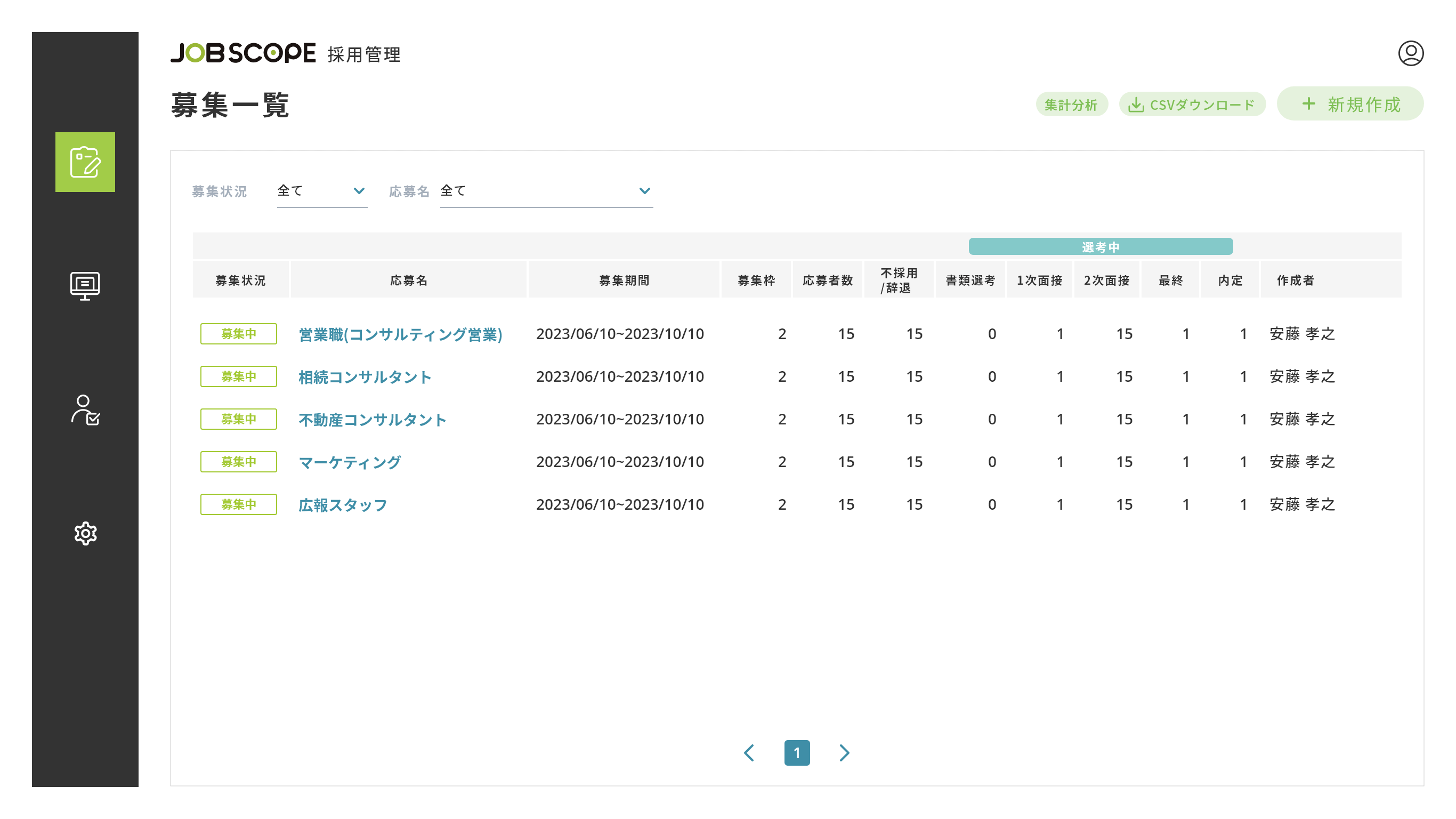Open 広報スタッフ posting link
This screenshot has width=1456, height=819.
click(343, 505)
